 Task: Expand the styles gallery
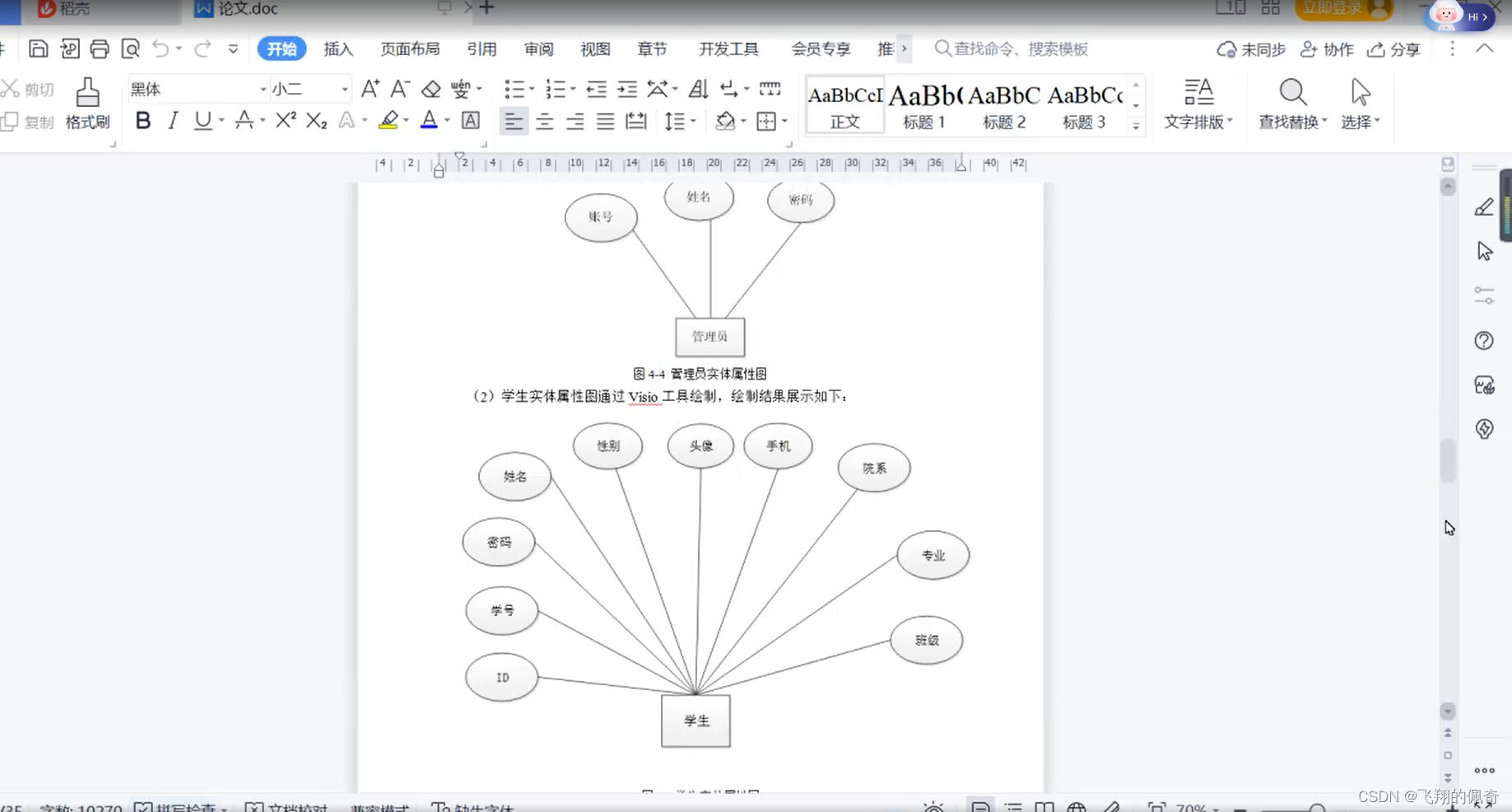coord(1136,126)
